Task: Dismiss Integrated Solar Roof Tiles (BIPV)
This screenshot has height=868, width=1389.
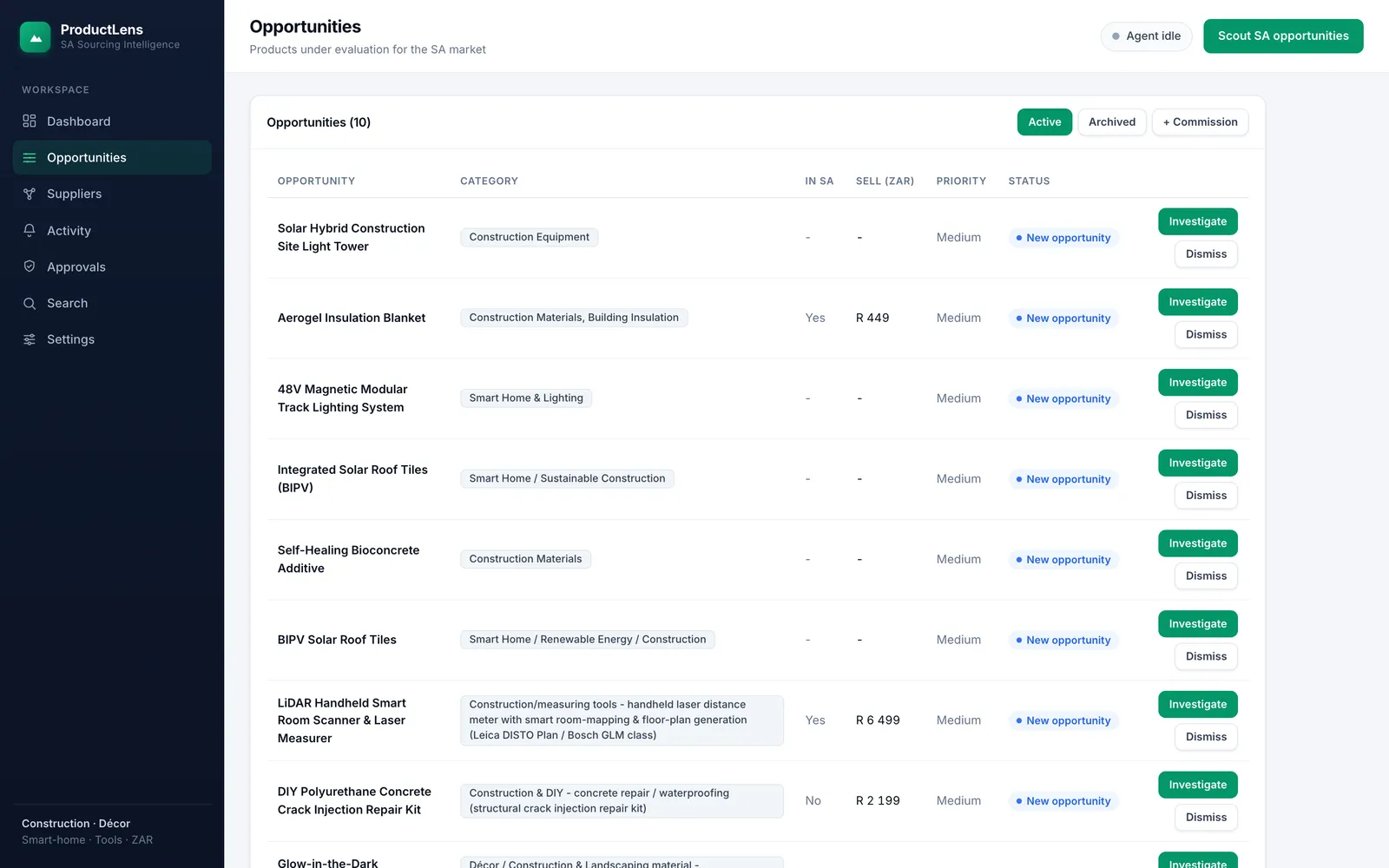Action: 1206,495
